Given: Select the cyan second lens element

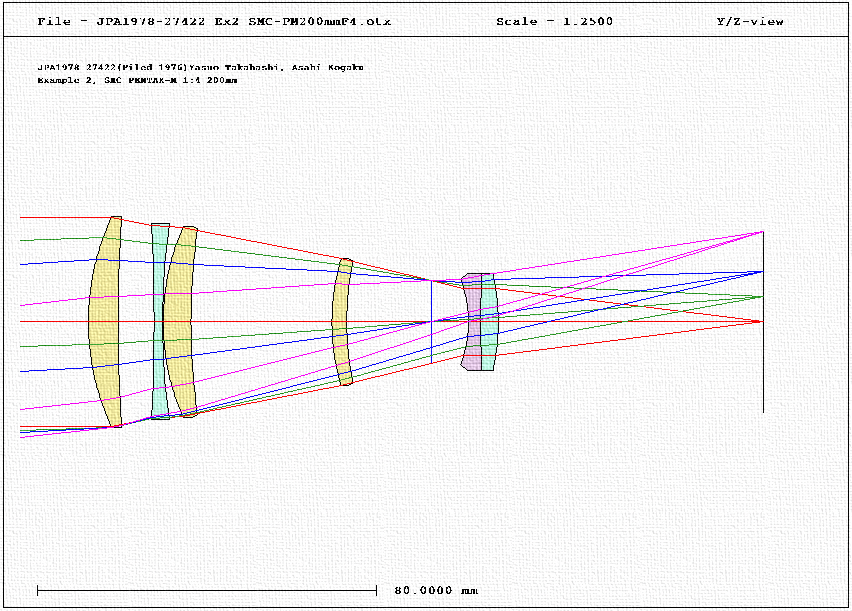Looking at the screenshot, I should pyautogui.click(x=159, y=321).
